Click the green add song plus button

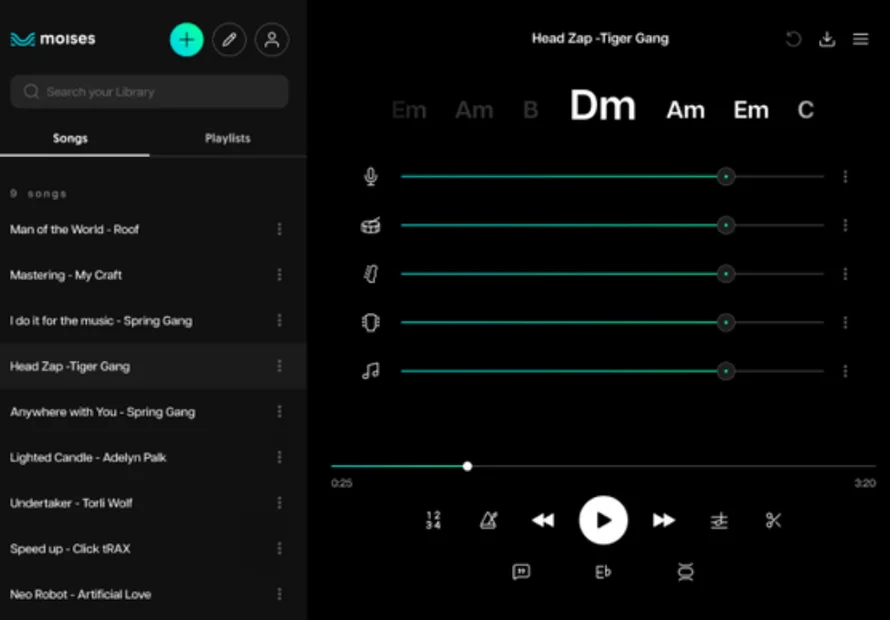coord(186,40)
